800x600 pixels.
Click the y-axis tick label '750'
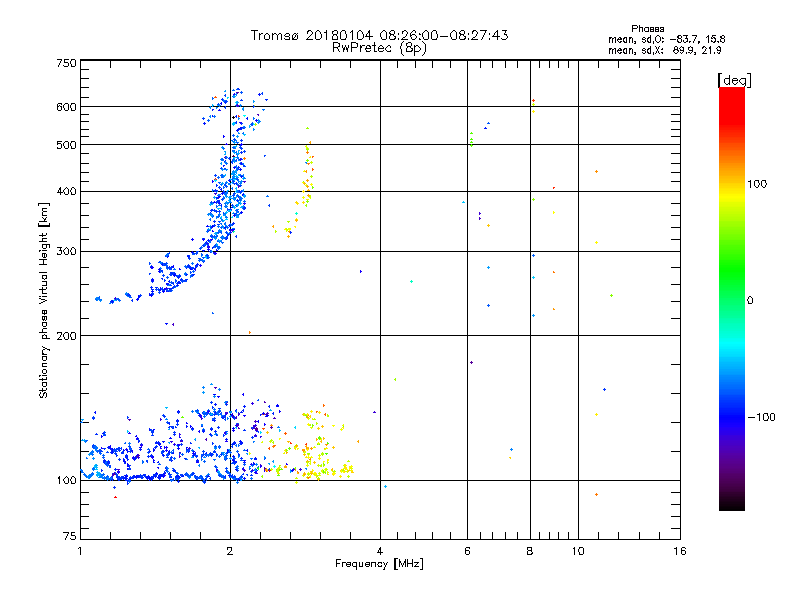[x=66, y=63]
